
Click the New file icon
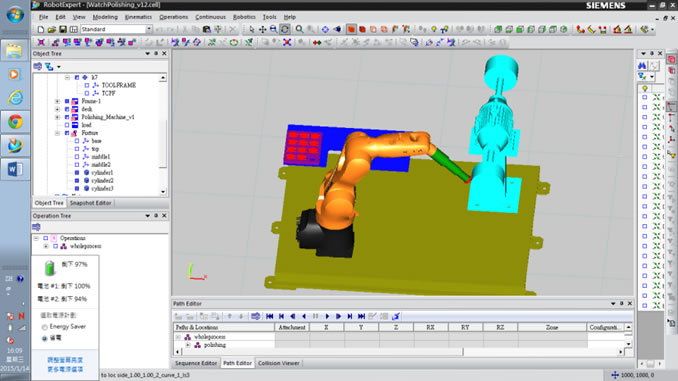click(x=41, y=29)
